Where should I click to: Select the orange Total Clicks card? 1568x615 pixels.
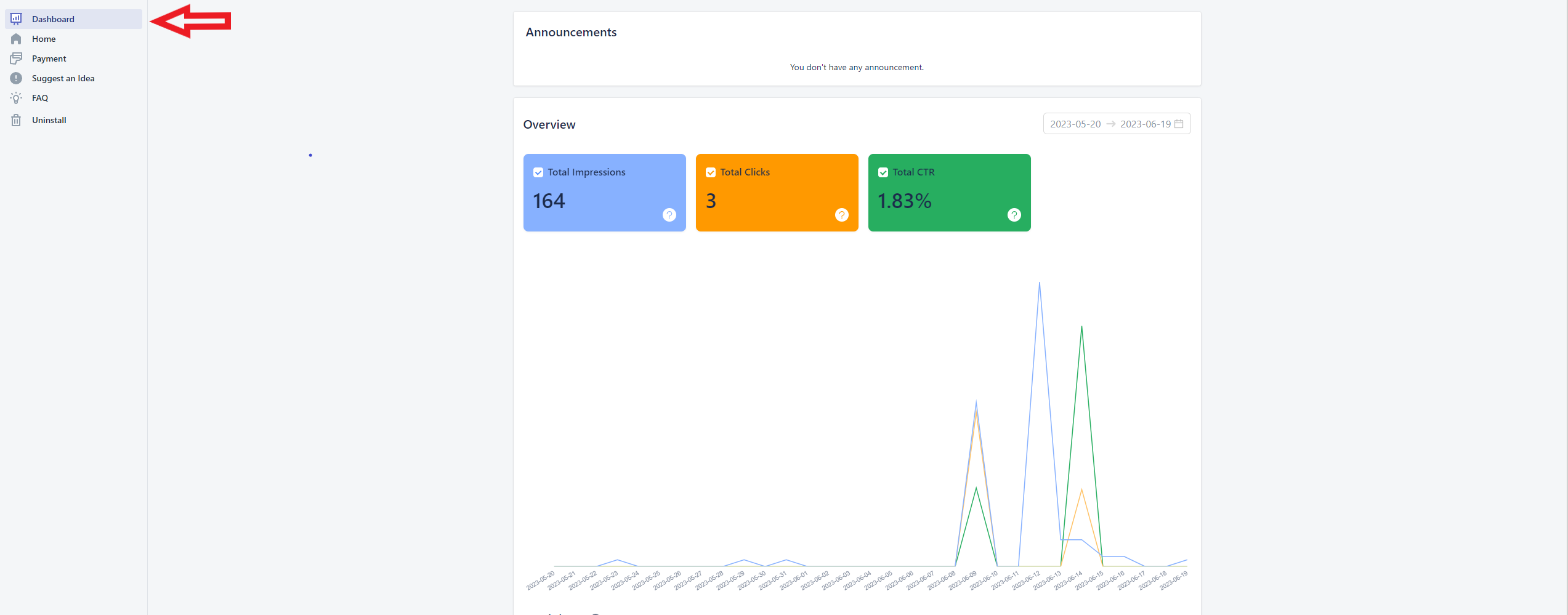click(777, 193)
